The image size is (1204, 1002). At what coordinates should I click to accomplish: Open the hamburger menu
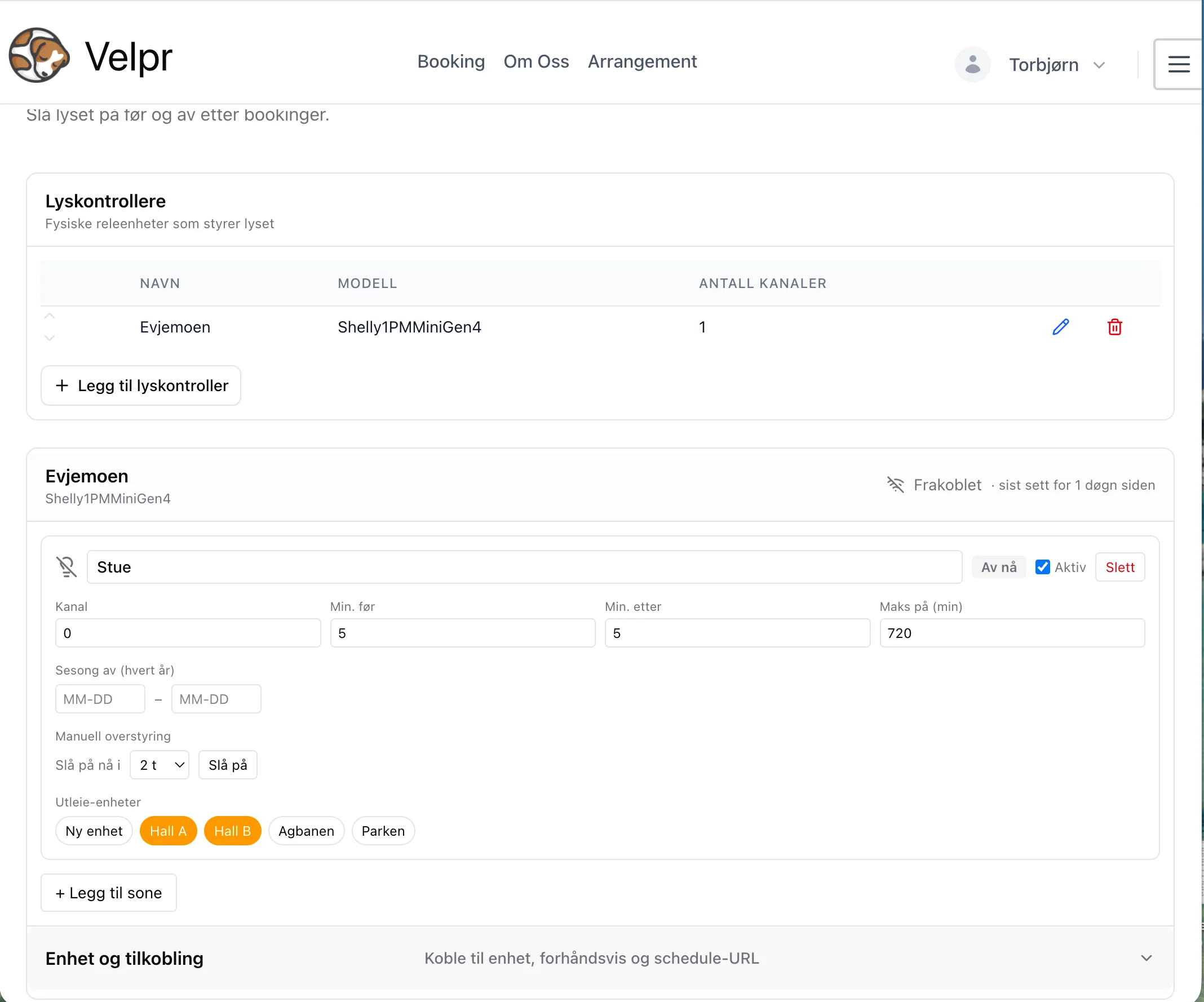(x=1178, y=64)
